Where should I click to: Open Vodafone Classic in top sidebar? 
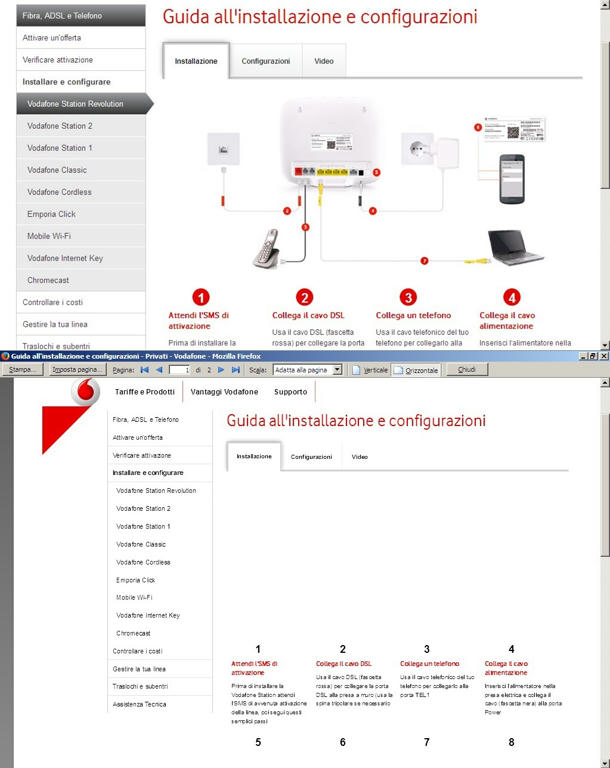coord(81,170)
